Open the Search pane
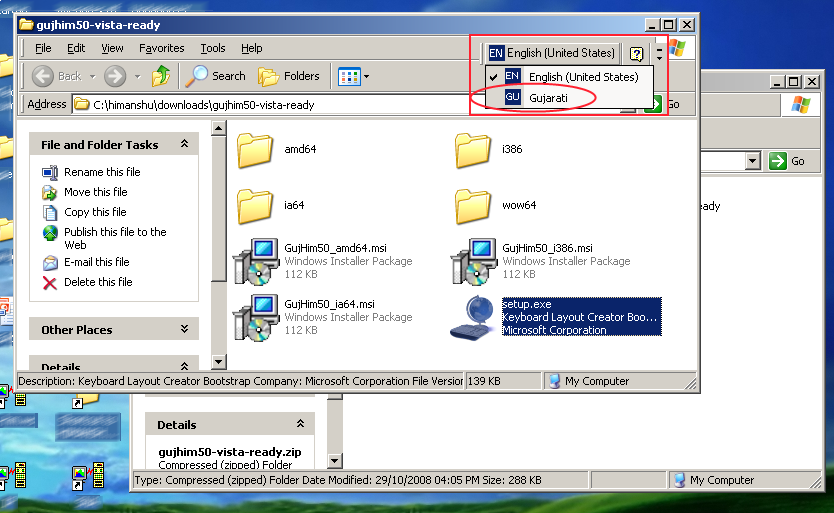This screenshot has height=513, width=834. click(x=215, y=76)
